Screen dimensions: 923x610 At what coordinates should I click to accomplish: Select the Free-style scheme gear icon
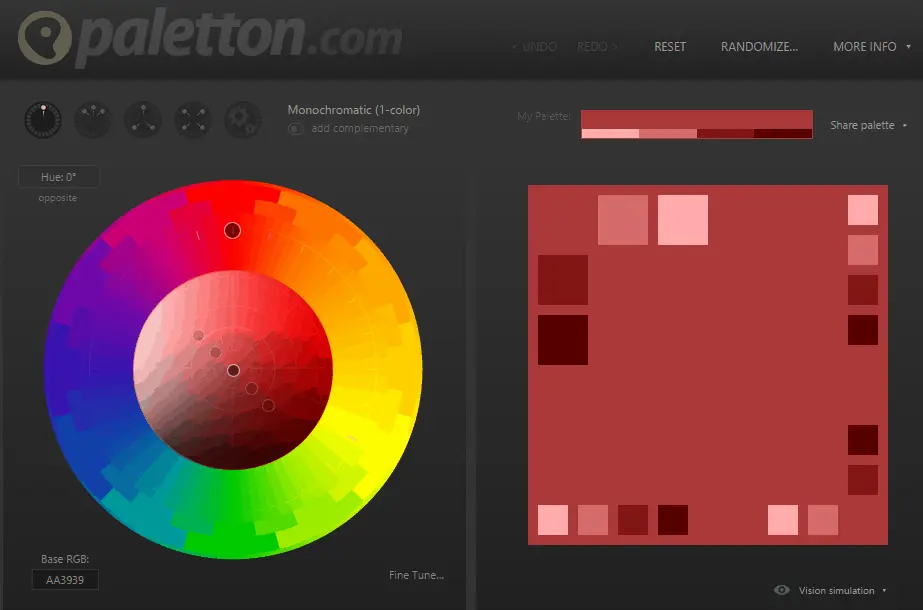[x=243, y=120]
